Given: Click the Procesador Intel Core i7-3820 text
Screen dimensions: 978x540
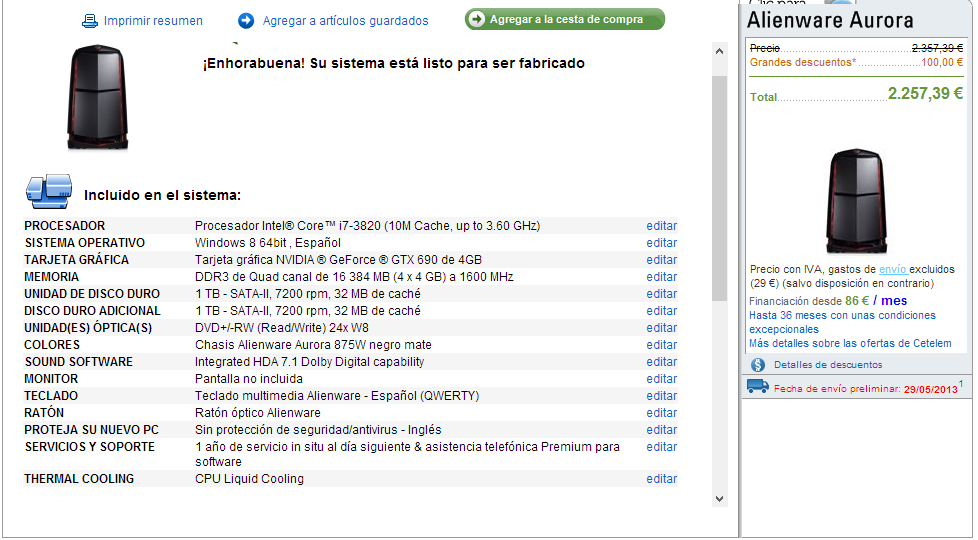Looking at the screenshot, I should (367, 226).
